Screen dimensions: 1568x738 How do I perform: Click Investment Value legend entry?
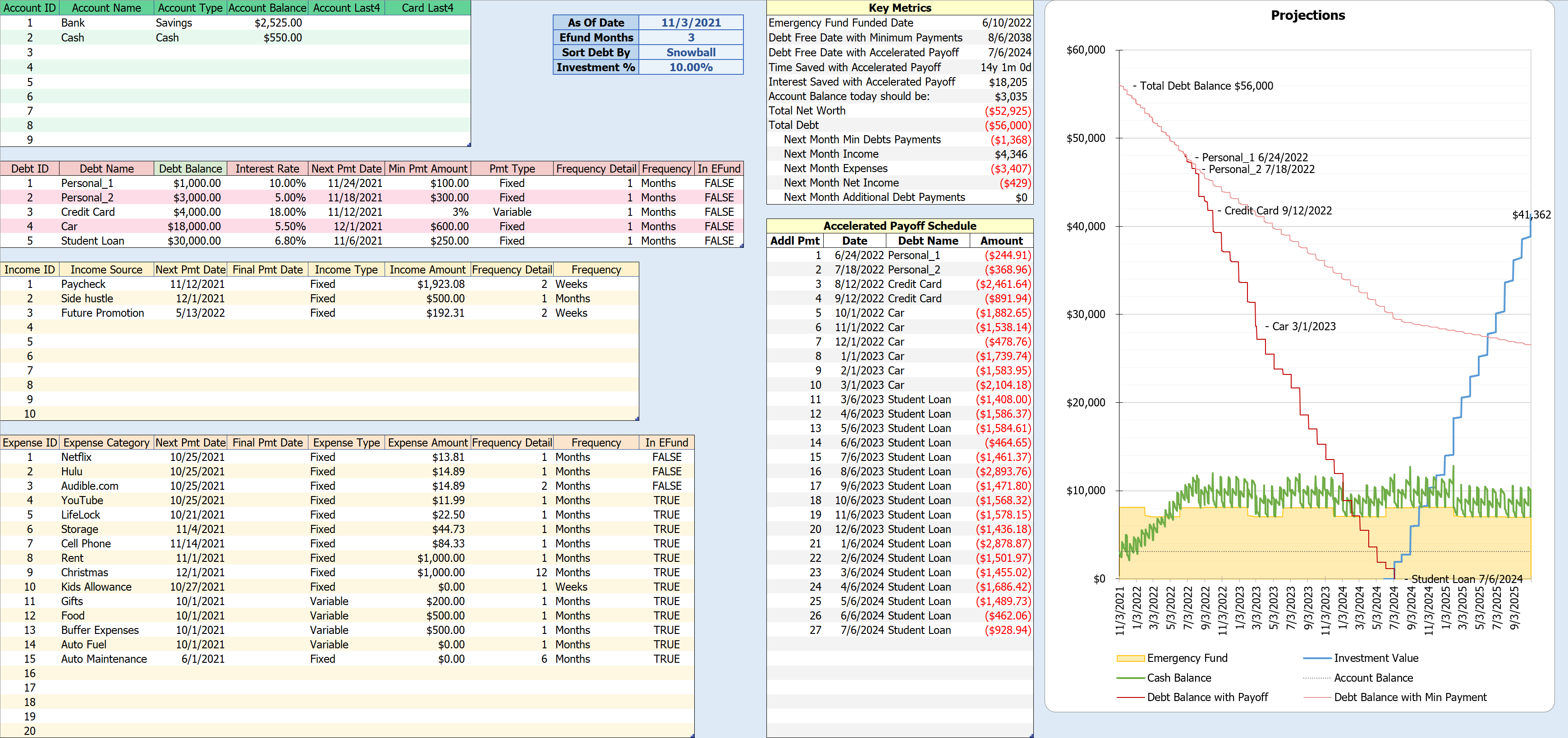pos(1361,658)
